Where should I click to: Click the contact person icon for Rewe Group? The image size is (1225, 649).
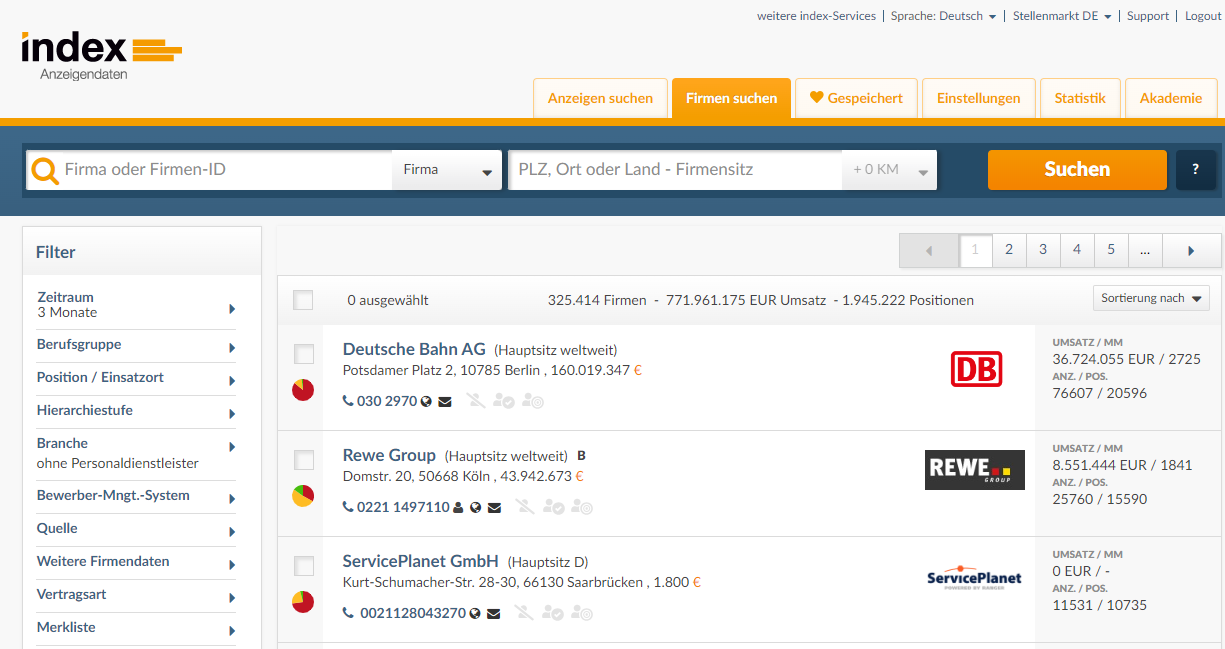pos(458,508)
